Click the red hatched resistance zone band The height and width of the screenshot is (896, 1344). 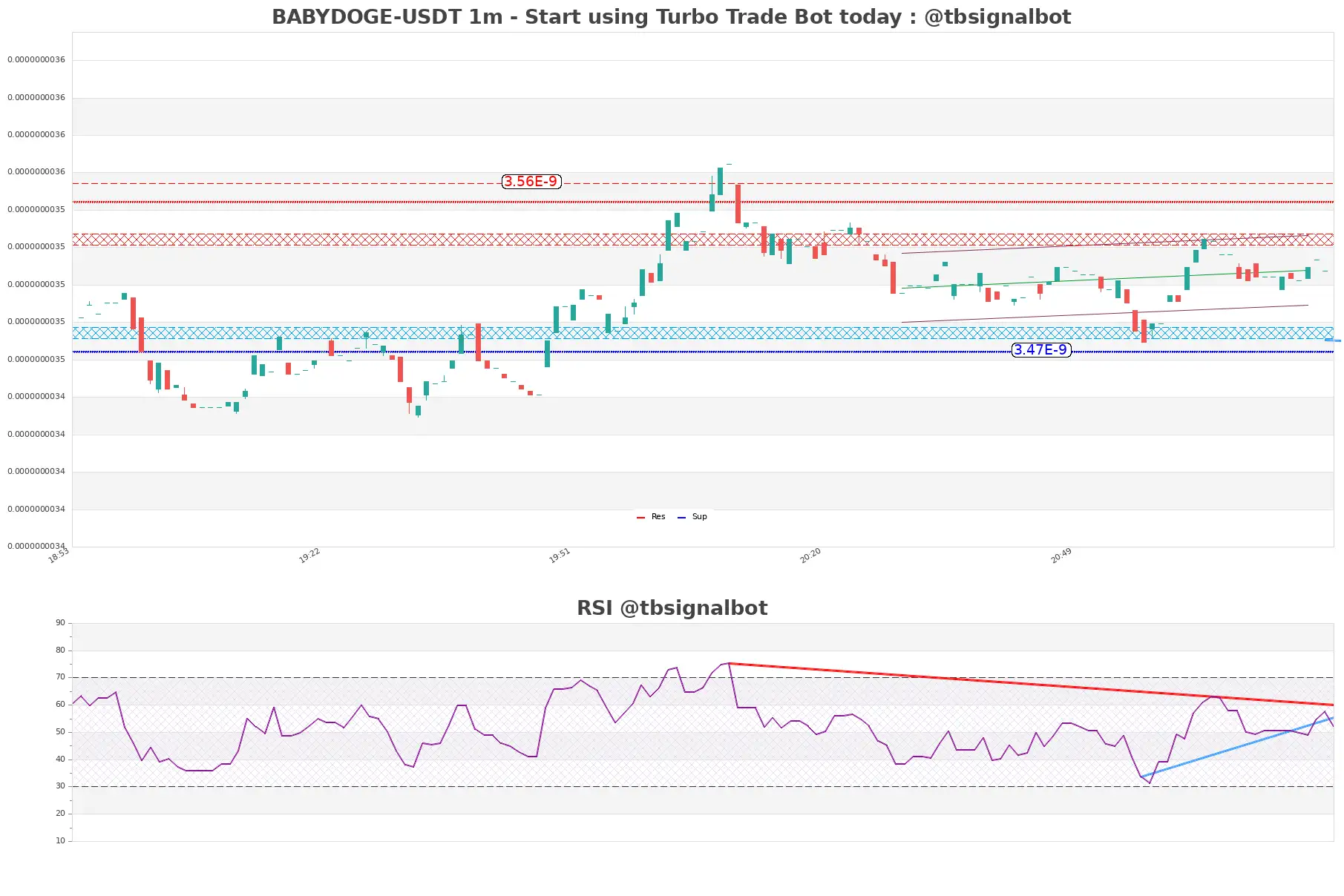pyautogui.click(x=703, y=240)
